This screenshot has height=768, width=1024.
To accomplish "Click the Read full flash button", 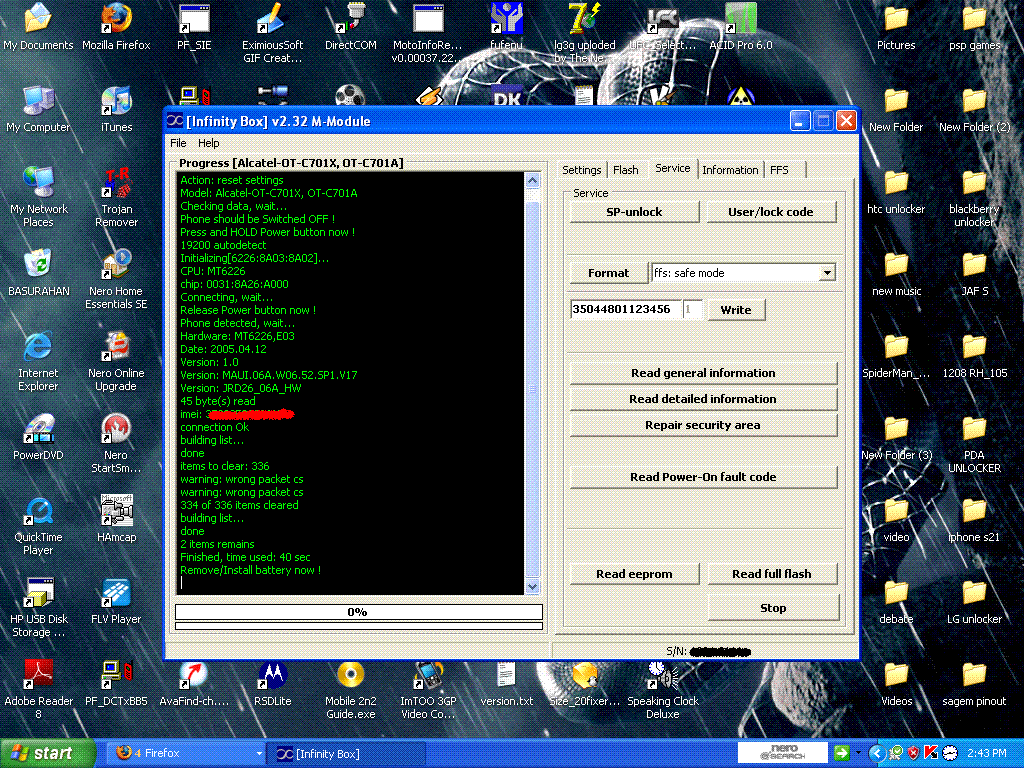I will [771, 574].
